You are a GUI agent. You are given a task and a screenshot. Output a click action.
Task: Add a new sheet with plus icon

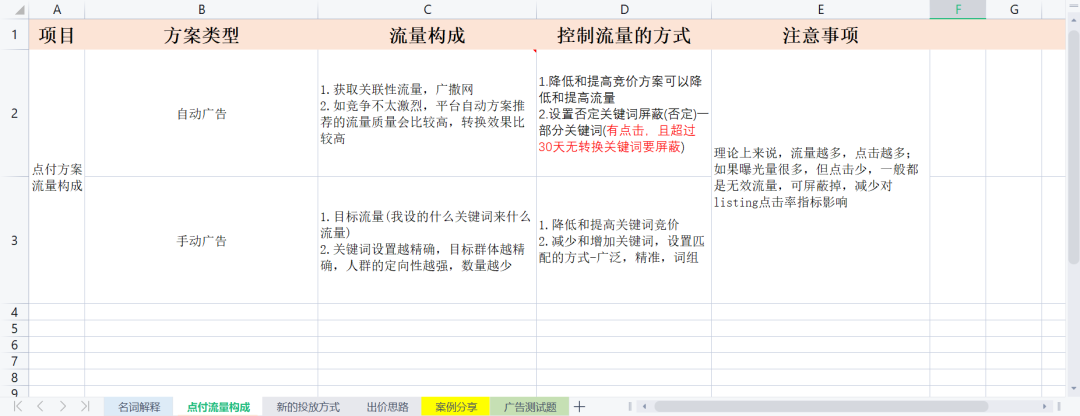(579, 406)
